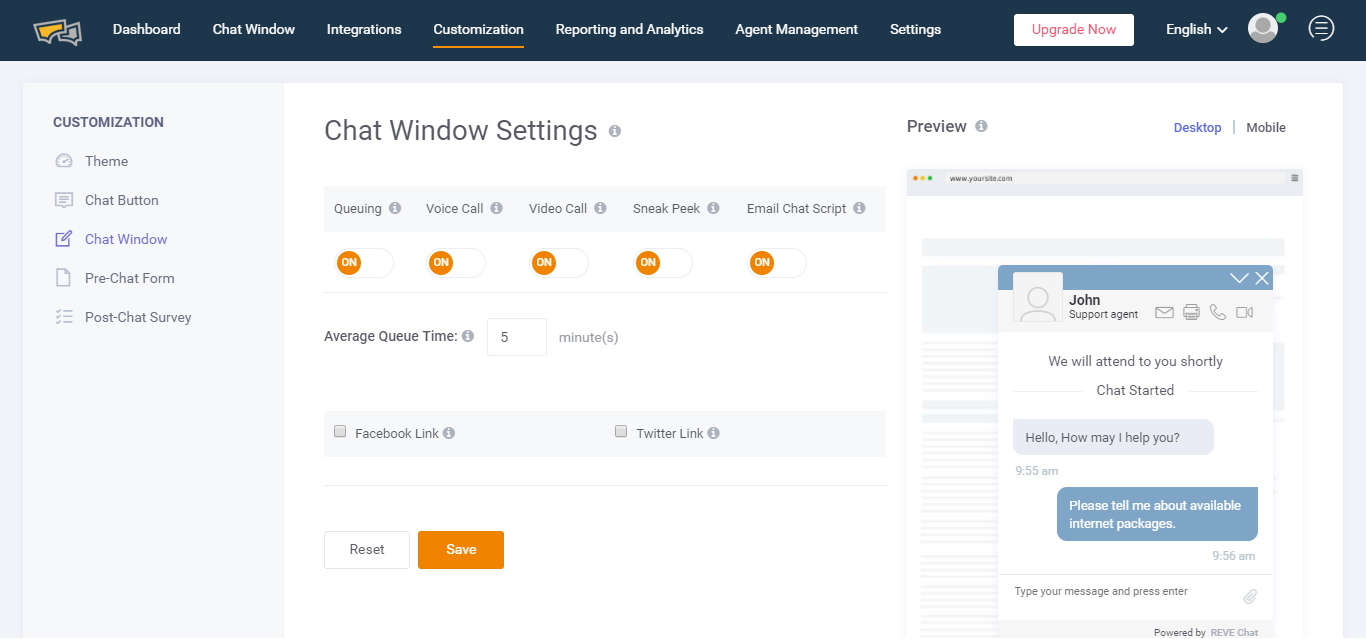Check the Twitter Link checkbox
This screenshot has width=1366, height=639.
621,432
